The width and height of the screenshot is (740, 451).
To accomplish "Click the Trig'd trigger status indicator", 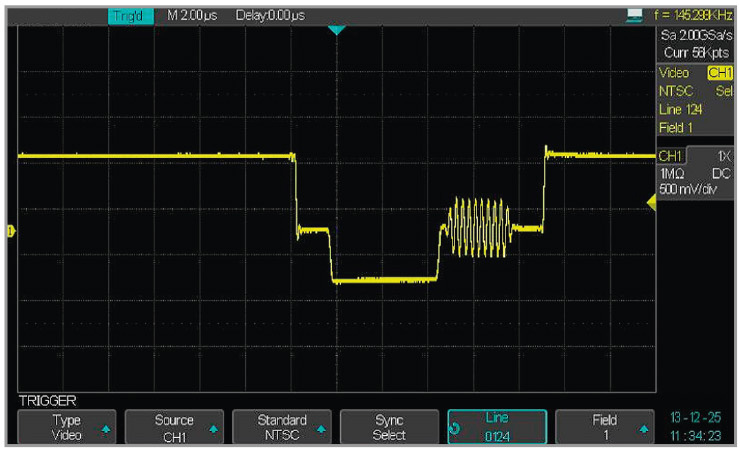I will [130, 17].
